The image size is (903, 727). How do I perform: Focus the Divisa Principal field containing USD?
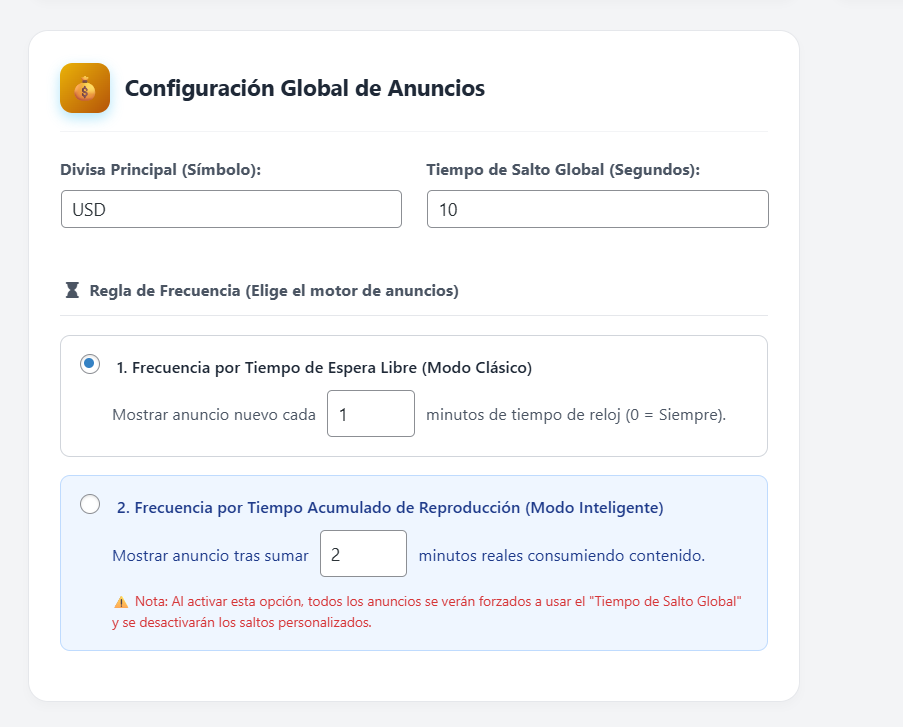pos(231,209)
